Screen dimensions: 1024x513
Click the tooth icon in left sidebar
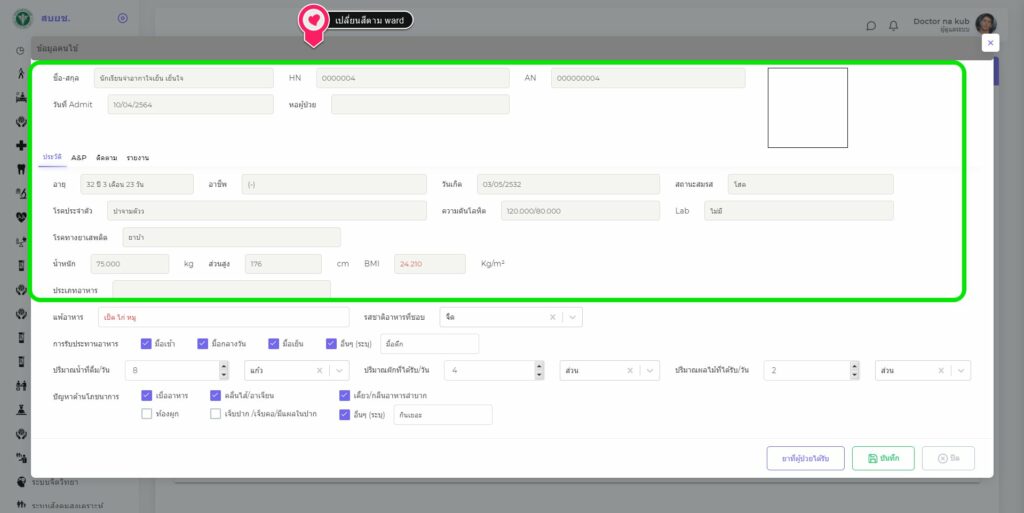[x=21, y=169]
